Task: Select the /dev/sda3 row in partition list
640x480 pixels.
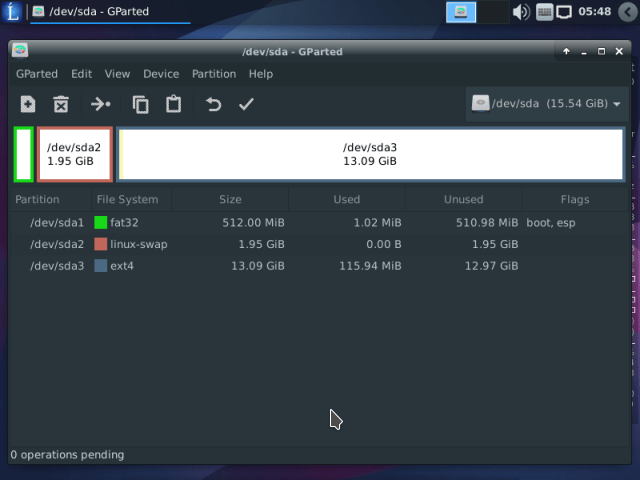Action: tap(320, 266)
